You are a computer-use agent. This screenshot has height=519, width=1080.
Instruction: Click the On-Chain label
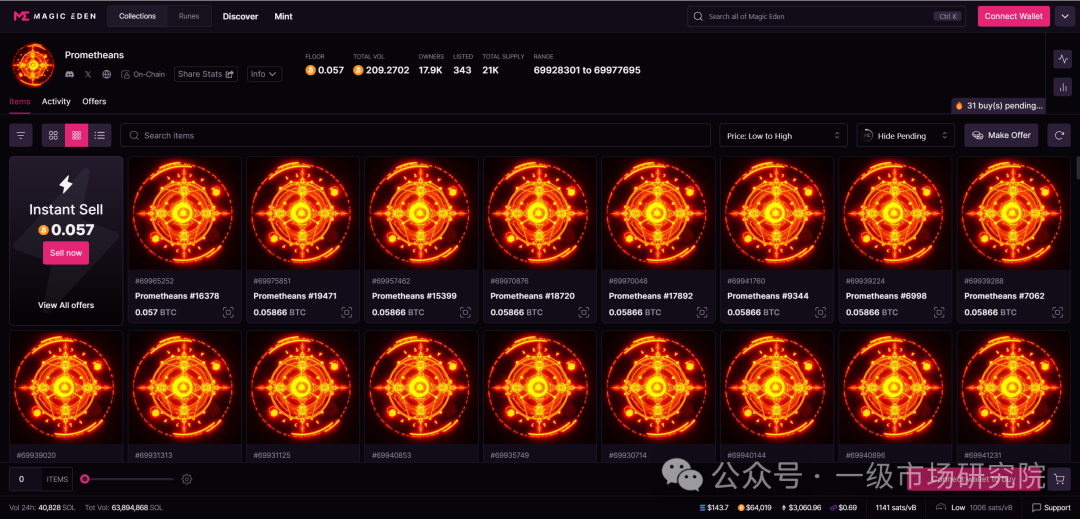(143, 74)
